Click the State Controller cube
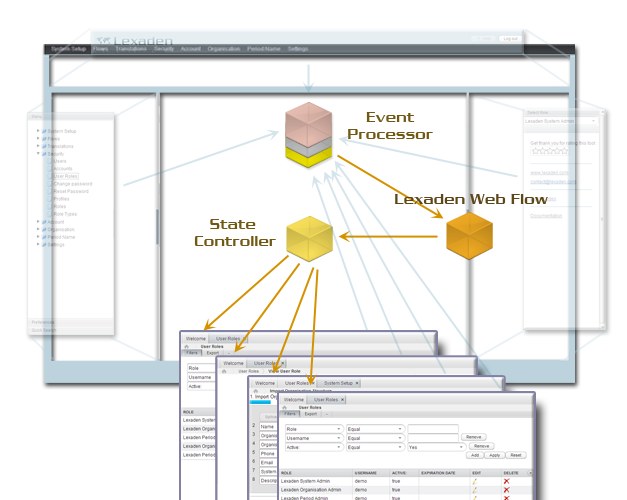Screen dimensions: 627x500 pos(310,239)
